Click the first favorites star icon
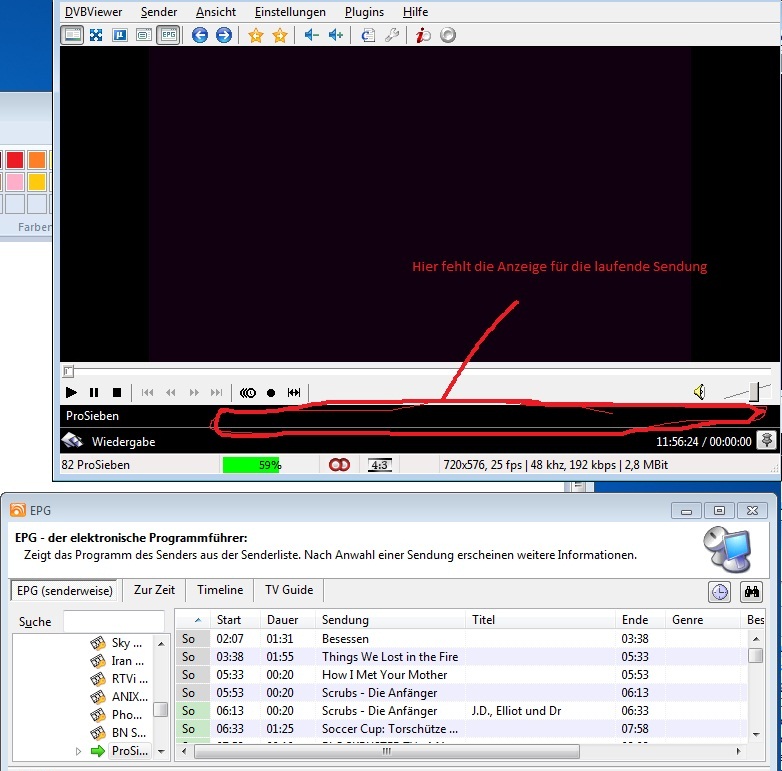Image resolution: width=782 pixels, height=771 pixels. pos(256,35)
